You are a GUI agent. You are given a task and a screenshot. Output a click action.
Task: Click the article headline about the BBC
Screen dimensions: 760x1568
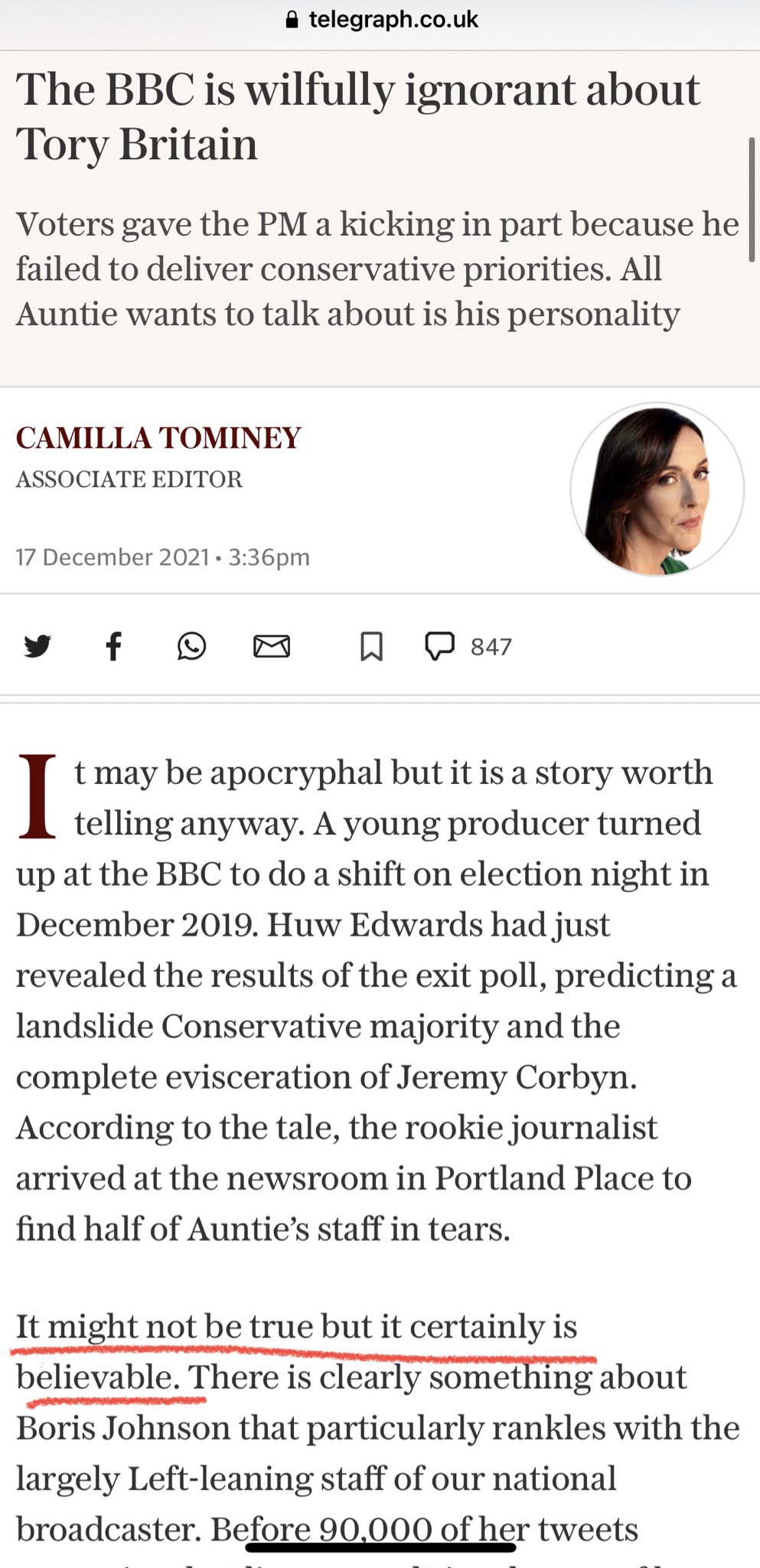point(357,116)
